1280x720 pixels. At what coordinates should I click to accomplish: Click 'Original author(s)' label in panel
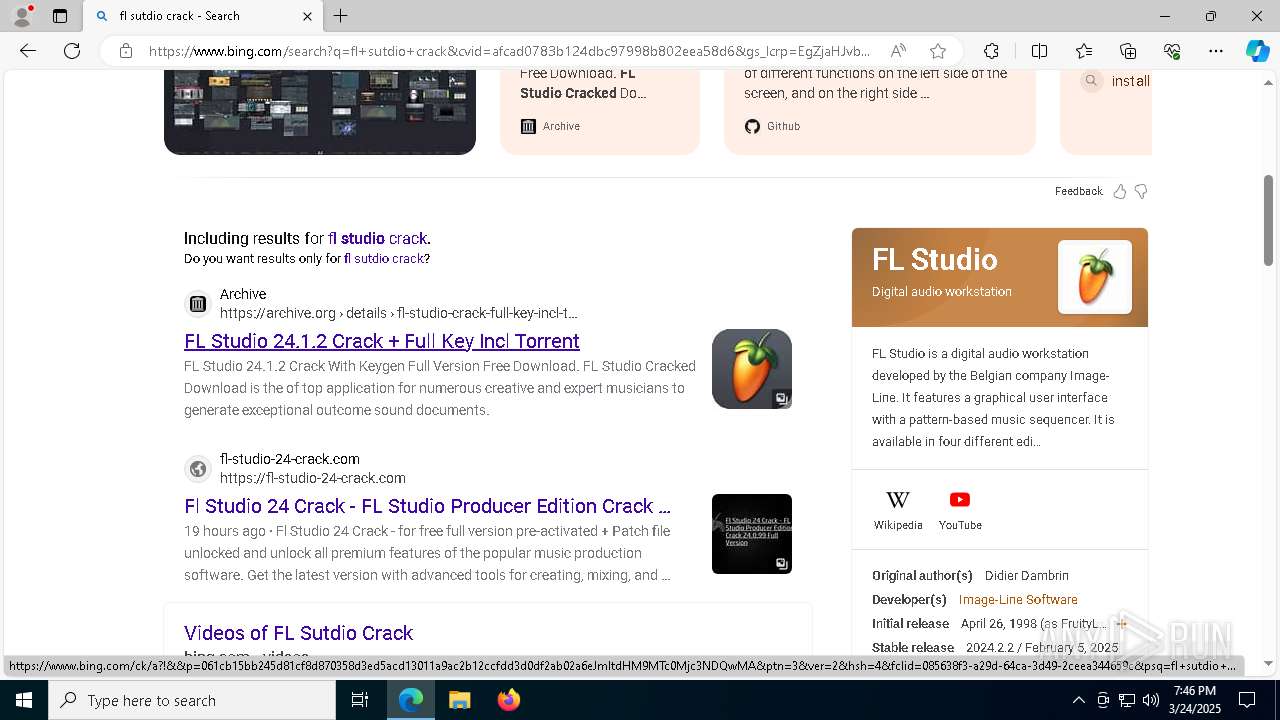click(x=922, y=576)
